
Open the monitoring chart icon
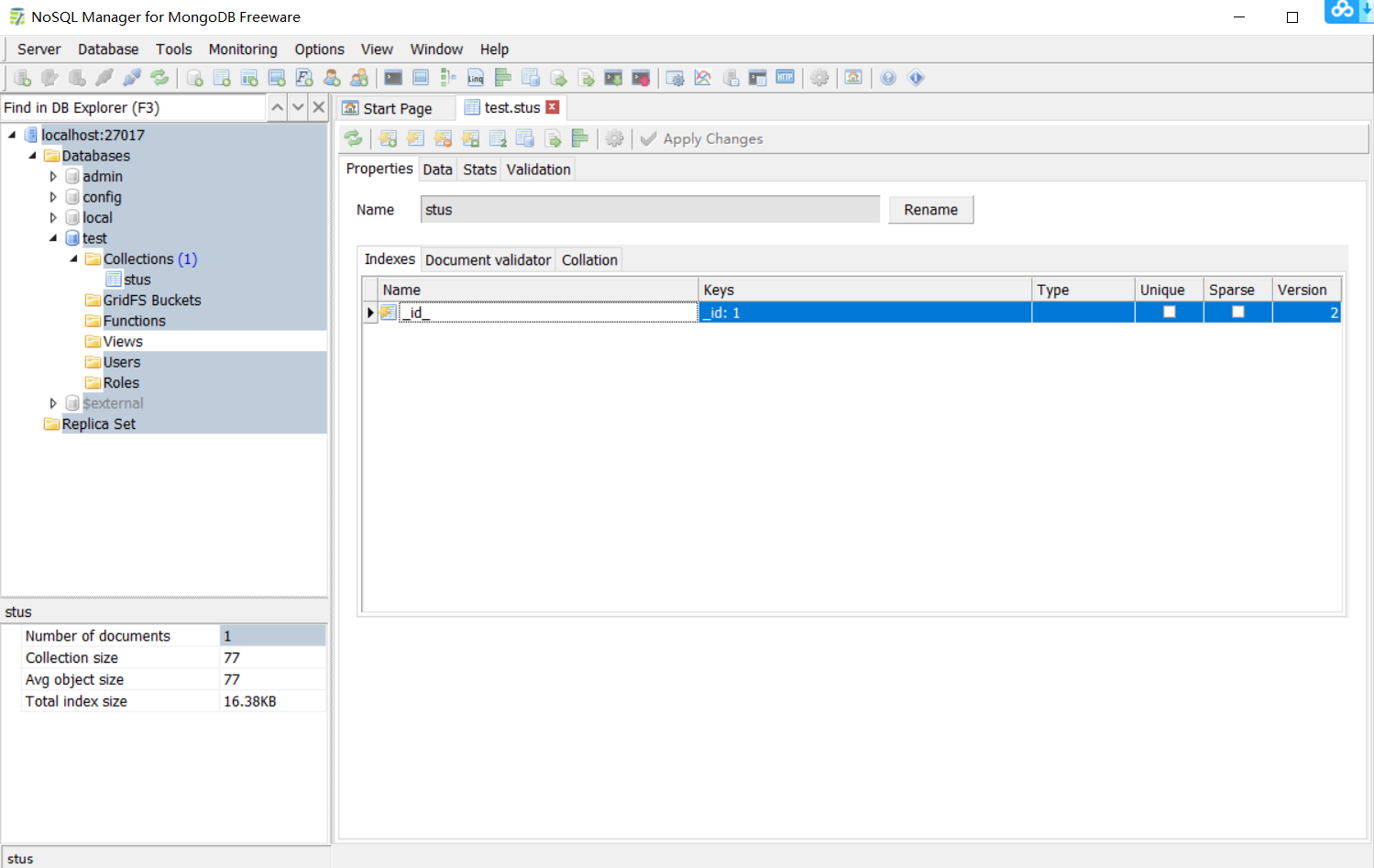pos(703,78)
